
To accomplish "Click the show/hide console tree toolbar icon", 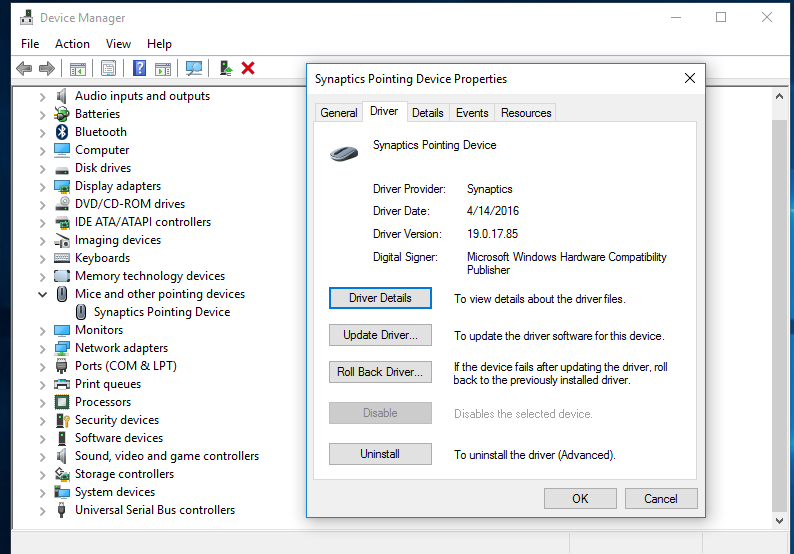I will [x=77, y=68].
